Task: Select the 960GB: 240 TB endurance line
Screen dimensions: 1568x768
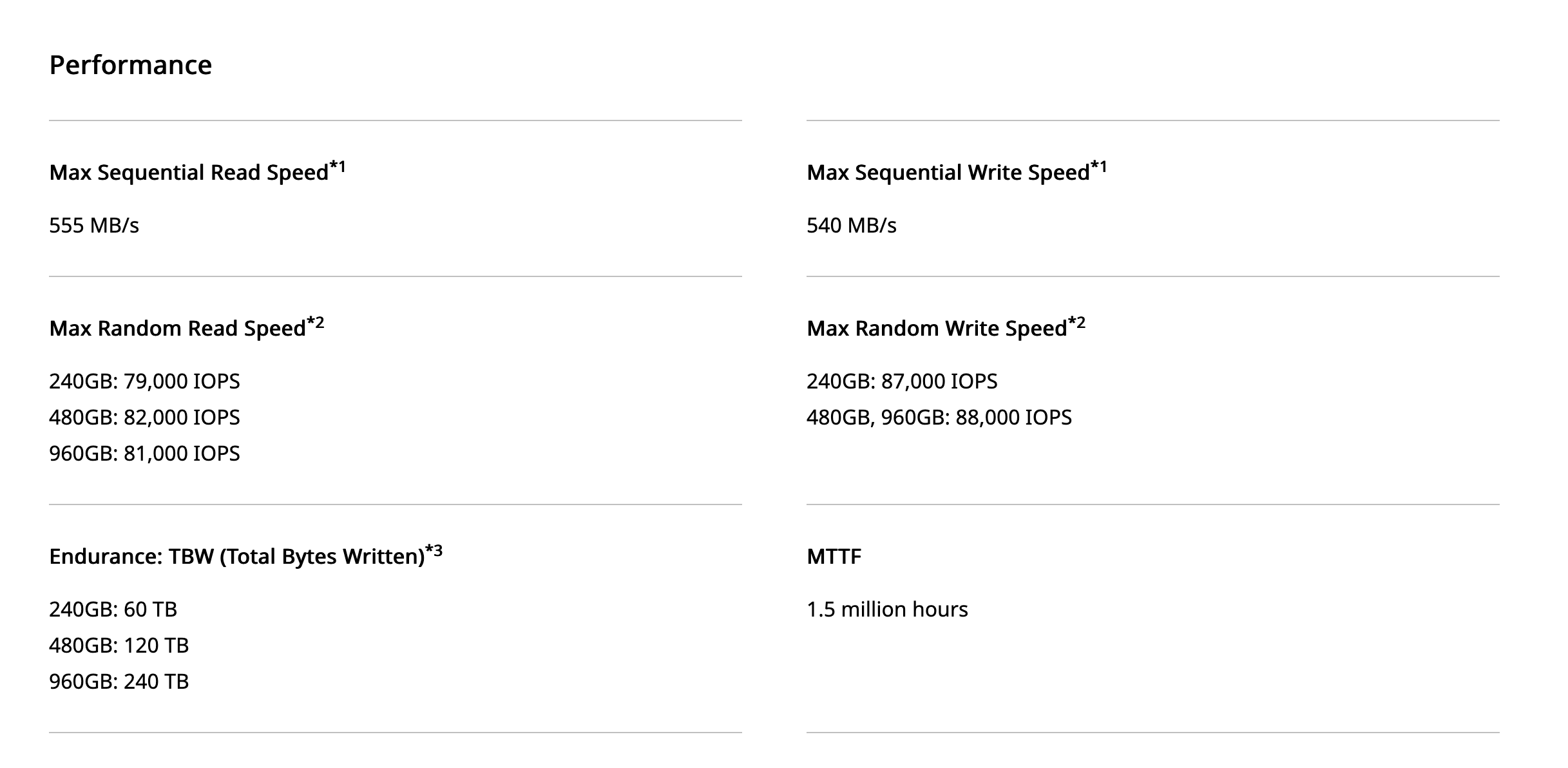Action: tap(119, 682)
